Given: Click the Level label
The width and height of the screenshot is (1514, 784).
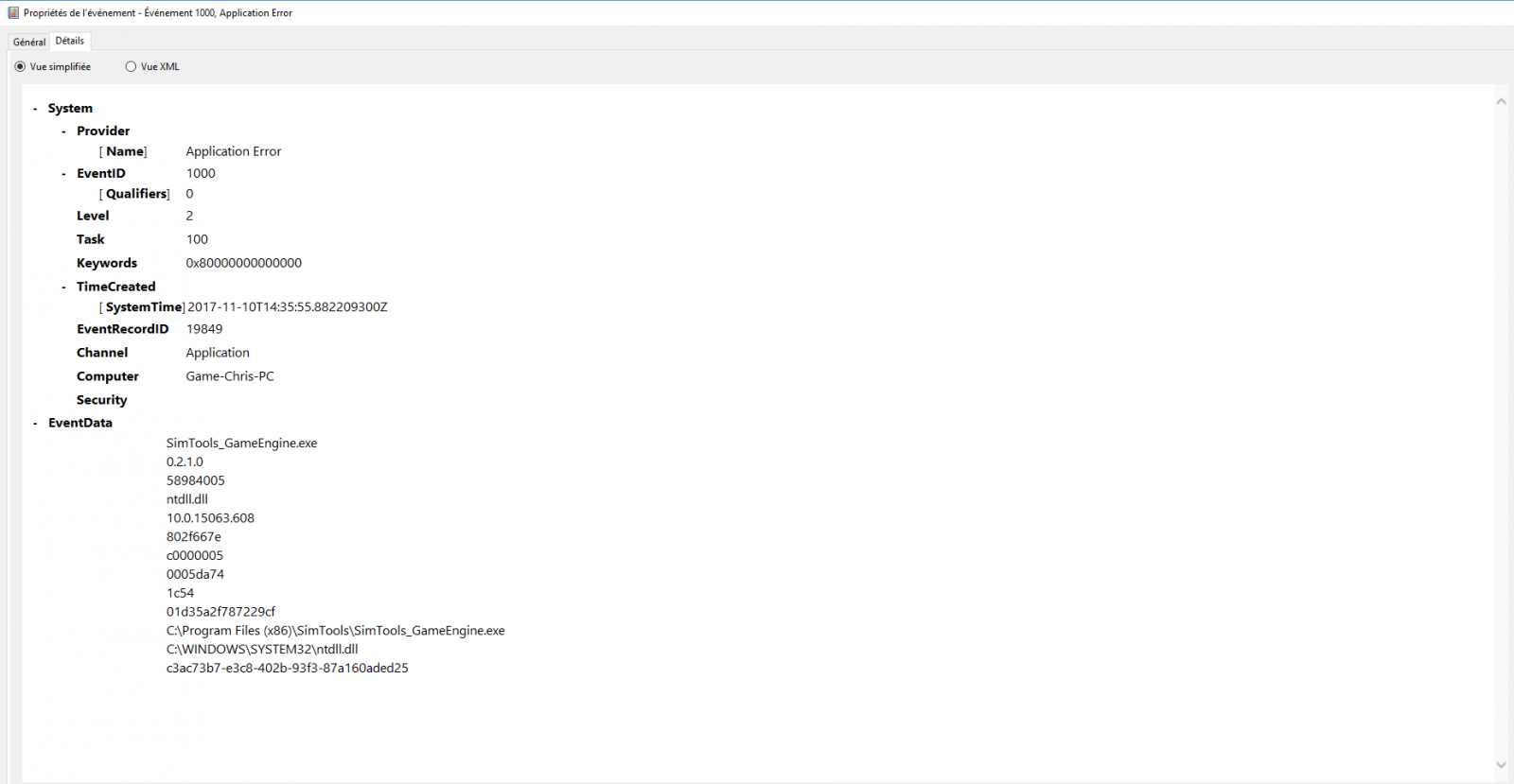Looking at the screenshot, I should click(93, 216).
